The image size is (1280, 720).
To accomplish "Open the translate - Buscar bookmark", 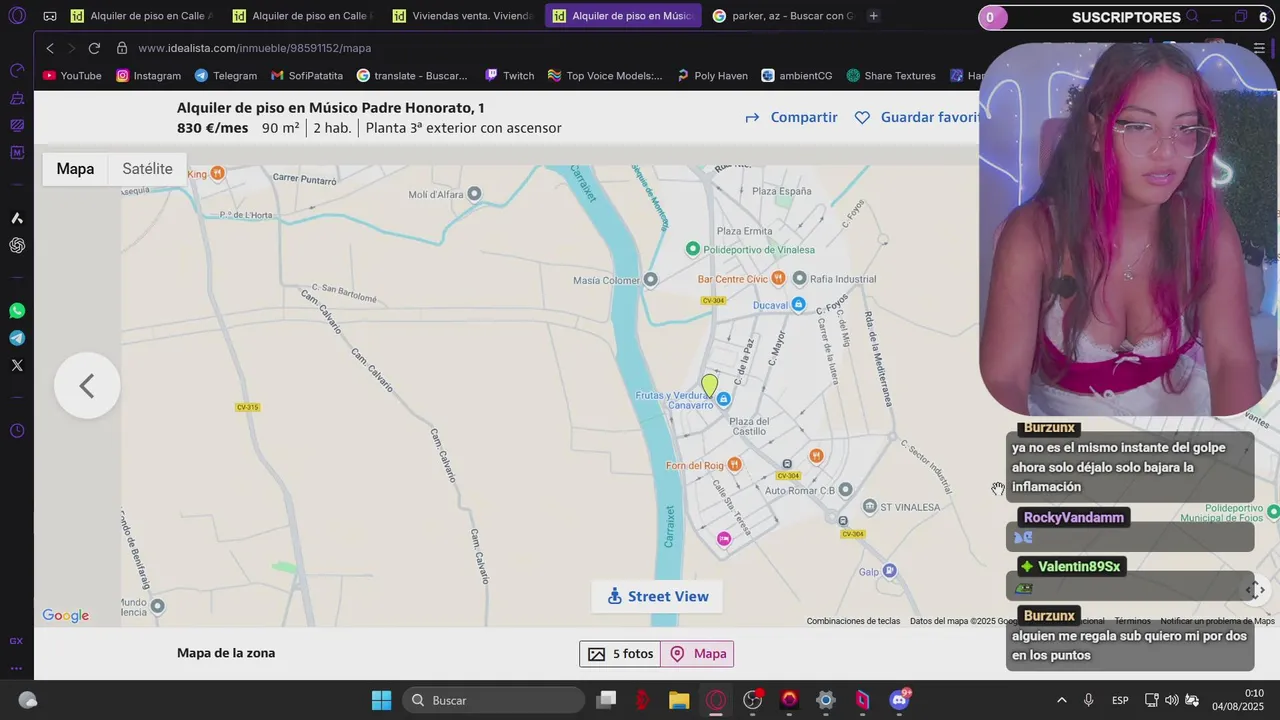I will click(412, 76).
